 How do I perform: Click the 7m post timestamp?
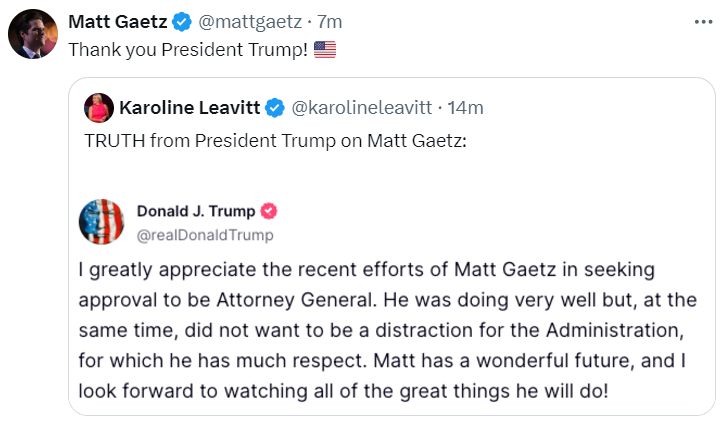point(329,21)
